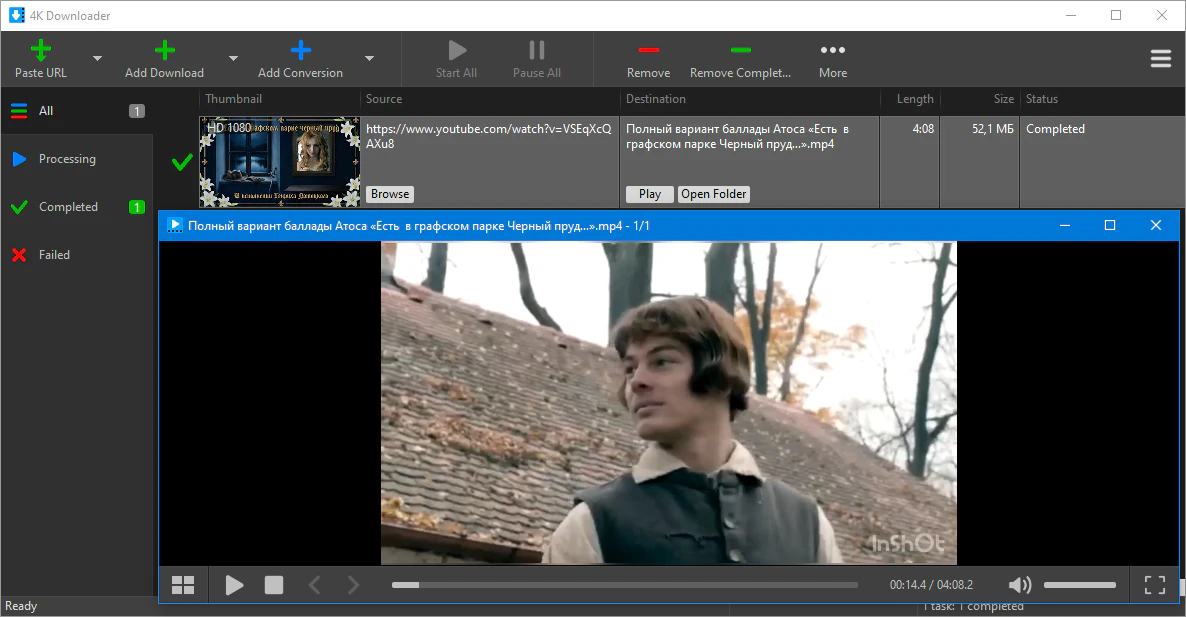Expand the Add Conversion dropdown arrow
This screenshot has height=617, width=1186.
(x=369, y=58)
